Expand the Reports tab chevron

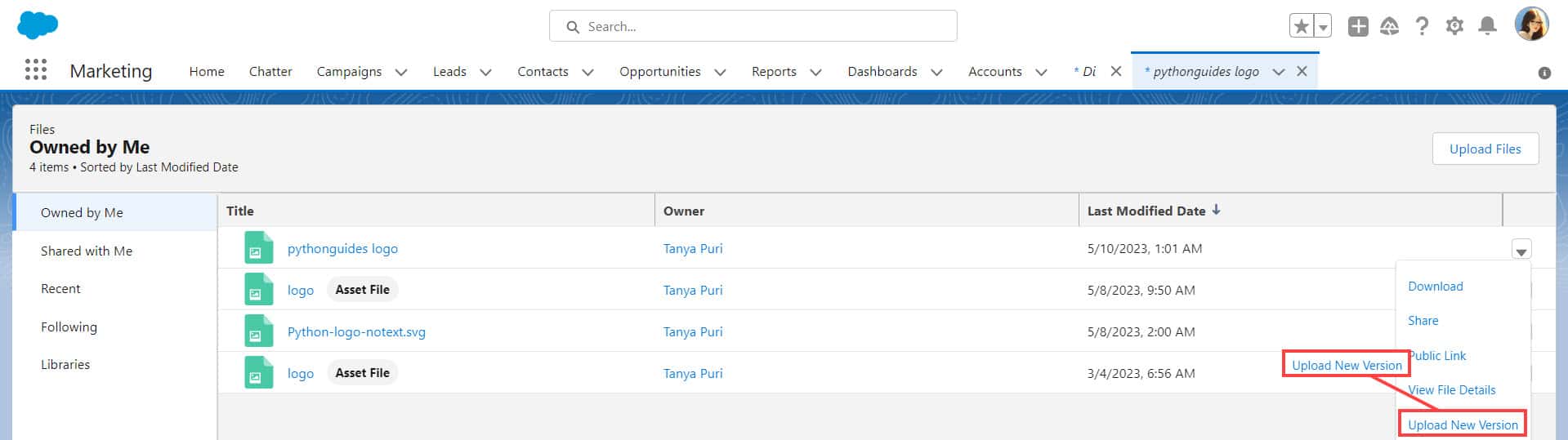click(x=815, y=72)
